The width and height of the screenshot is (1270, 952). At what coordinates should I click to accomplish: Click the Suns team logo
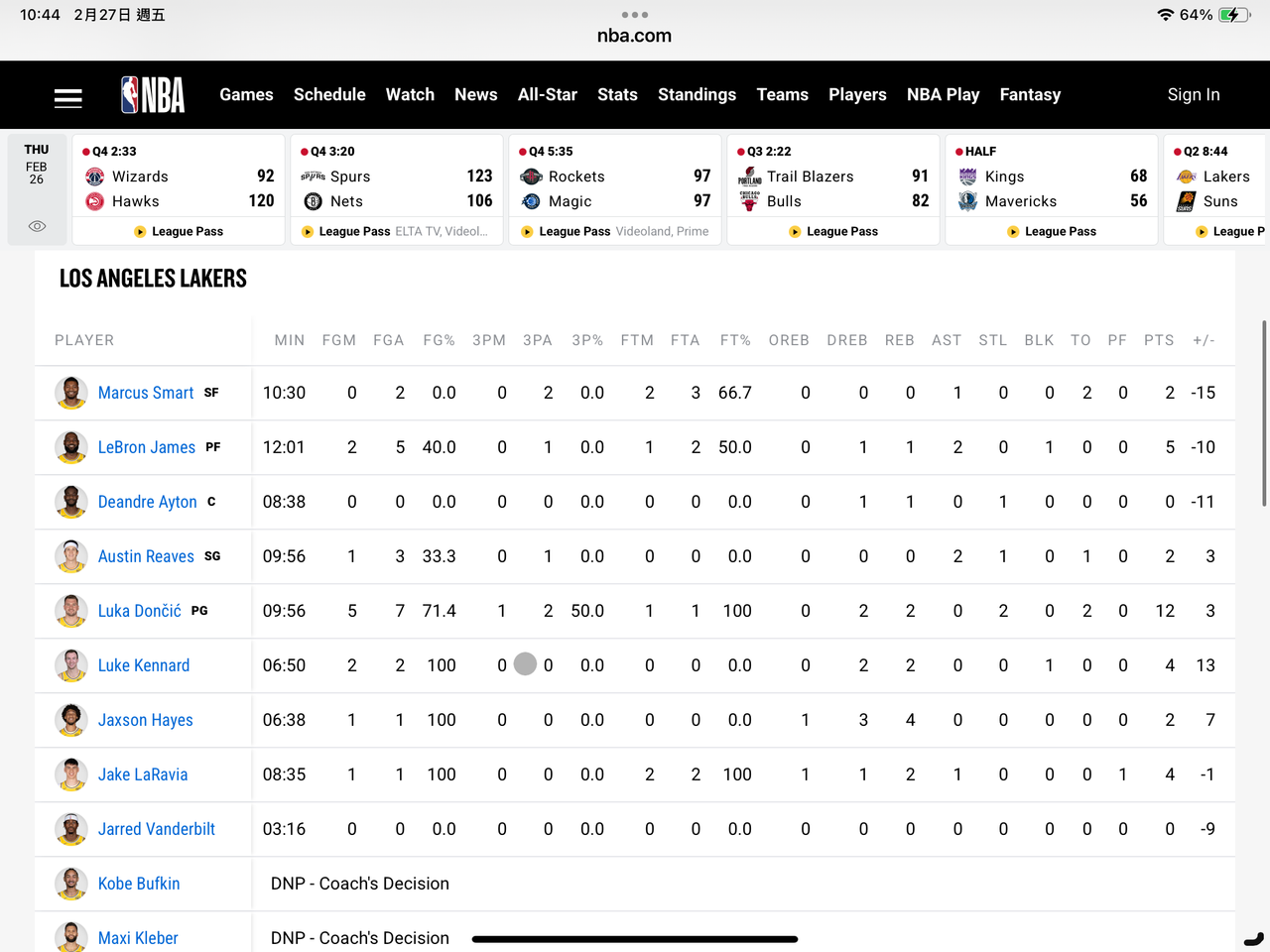coord(1187,201)
